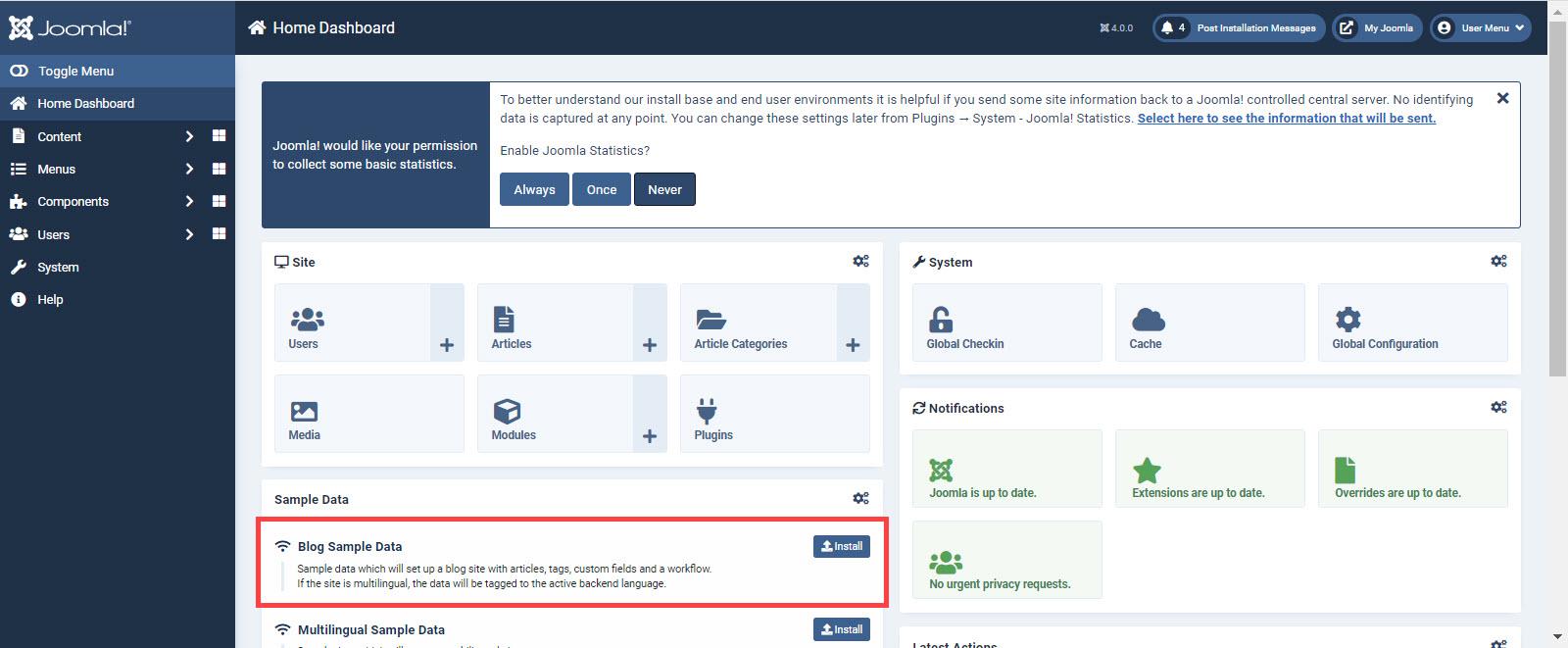Image resolution: width=1568 pixels, height=648 pixels.
Task: Open the Users sidebar menu item
Action: (53, 234)
